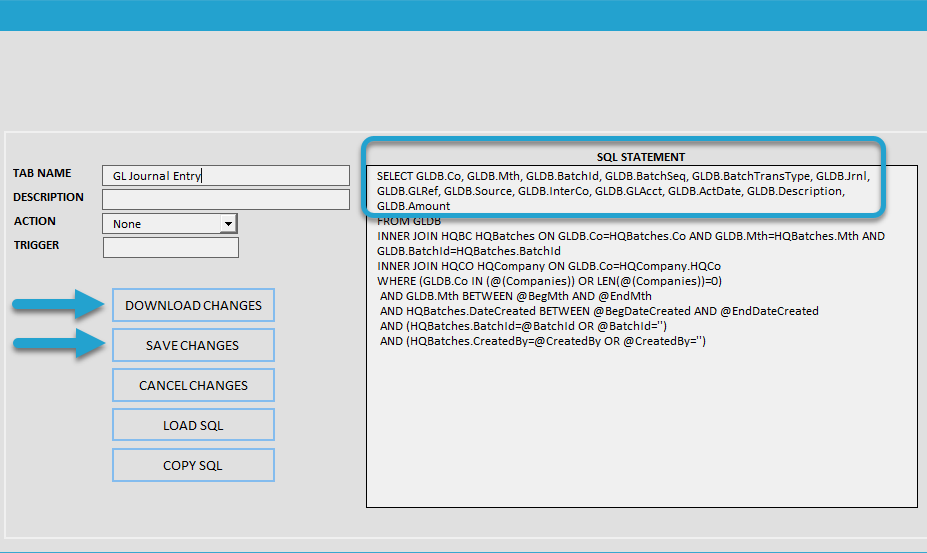This screenshot has width=927, height=553.
Task: Place cursor on the SELECT GLDB.Co line
Action: coord(623,176)
